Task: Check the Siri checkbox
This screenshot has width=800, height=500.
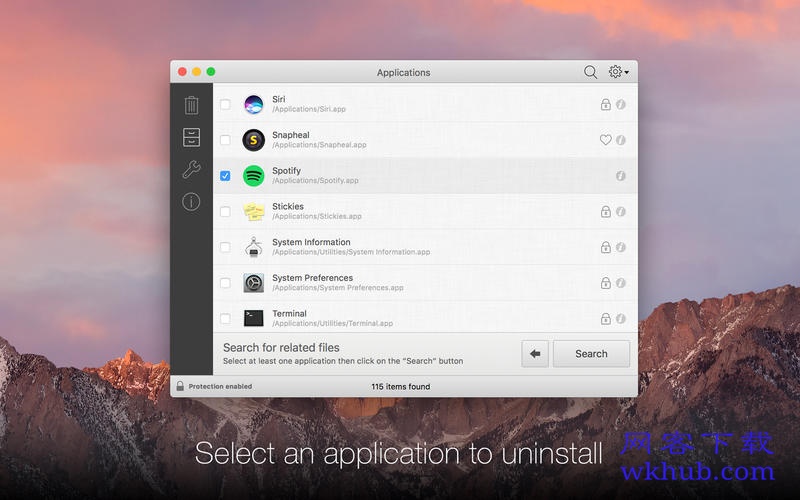Action: 225,104
